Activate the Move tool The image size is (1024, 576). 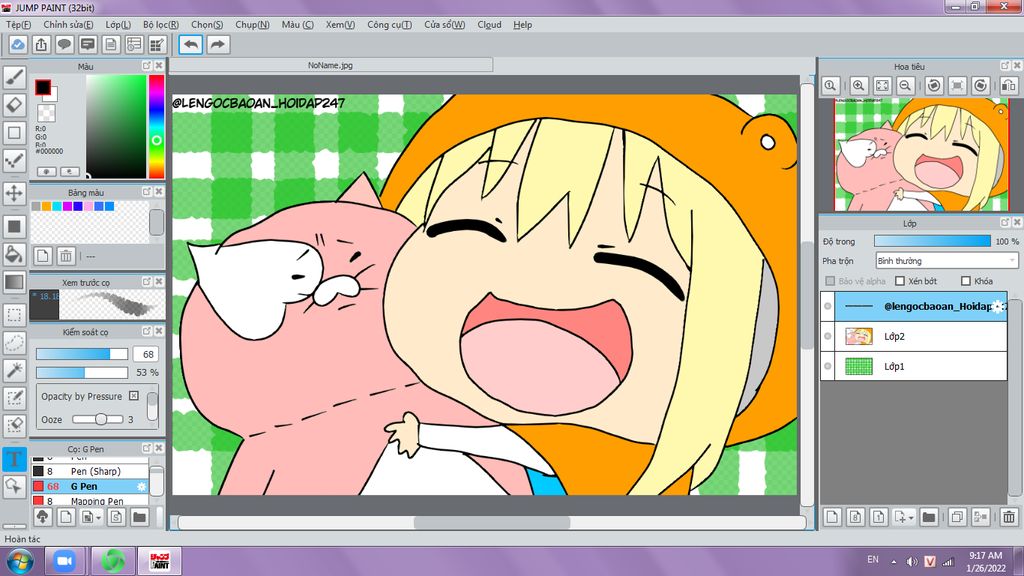(14, 193)
